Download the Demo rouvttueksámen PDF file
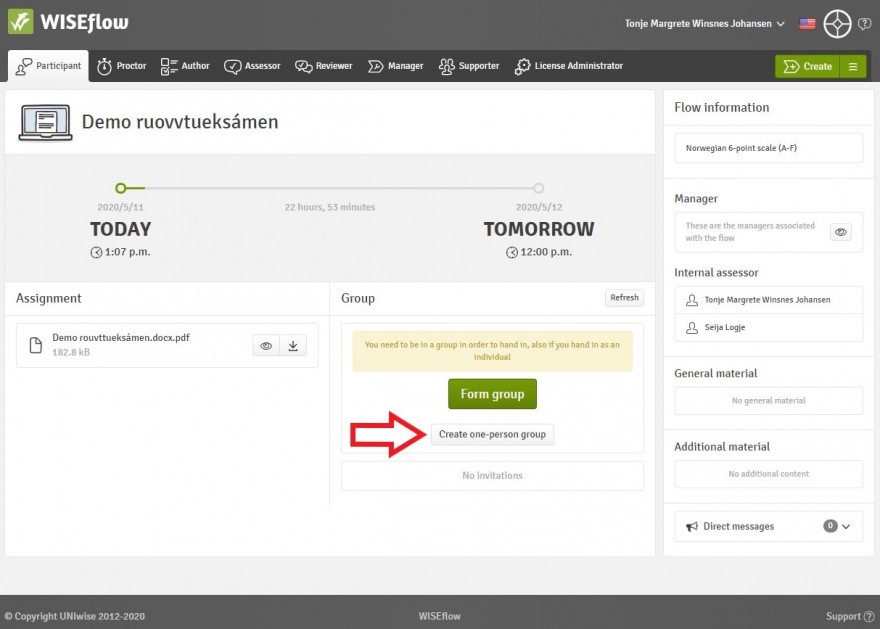 click(293, 346)
